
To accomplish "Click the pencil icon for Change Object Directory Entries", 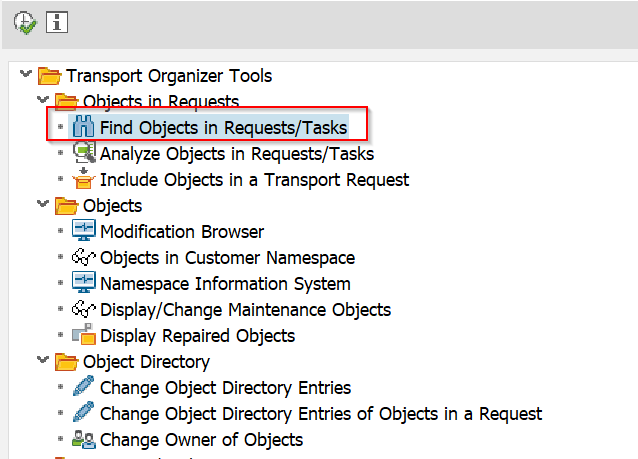I will click(84, 387).
